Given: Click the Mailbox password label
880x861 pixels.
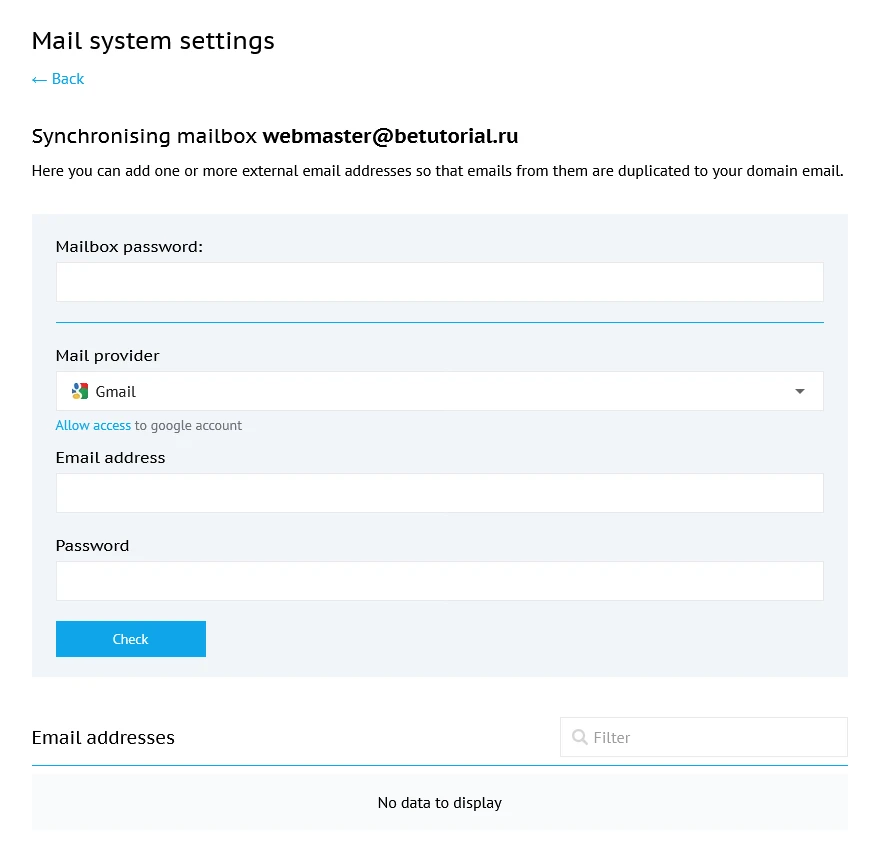Looking at the screenshot, I should click(129, 246).
